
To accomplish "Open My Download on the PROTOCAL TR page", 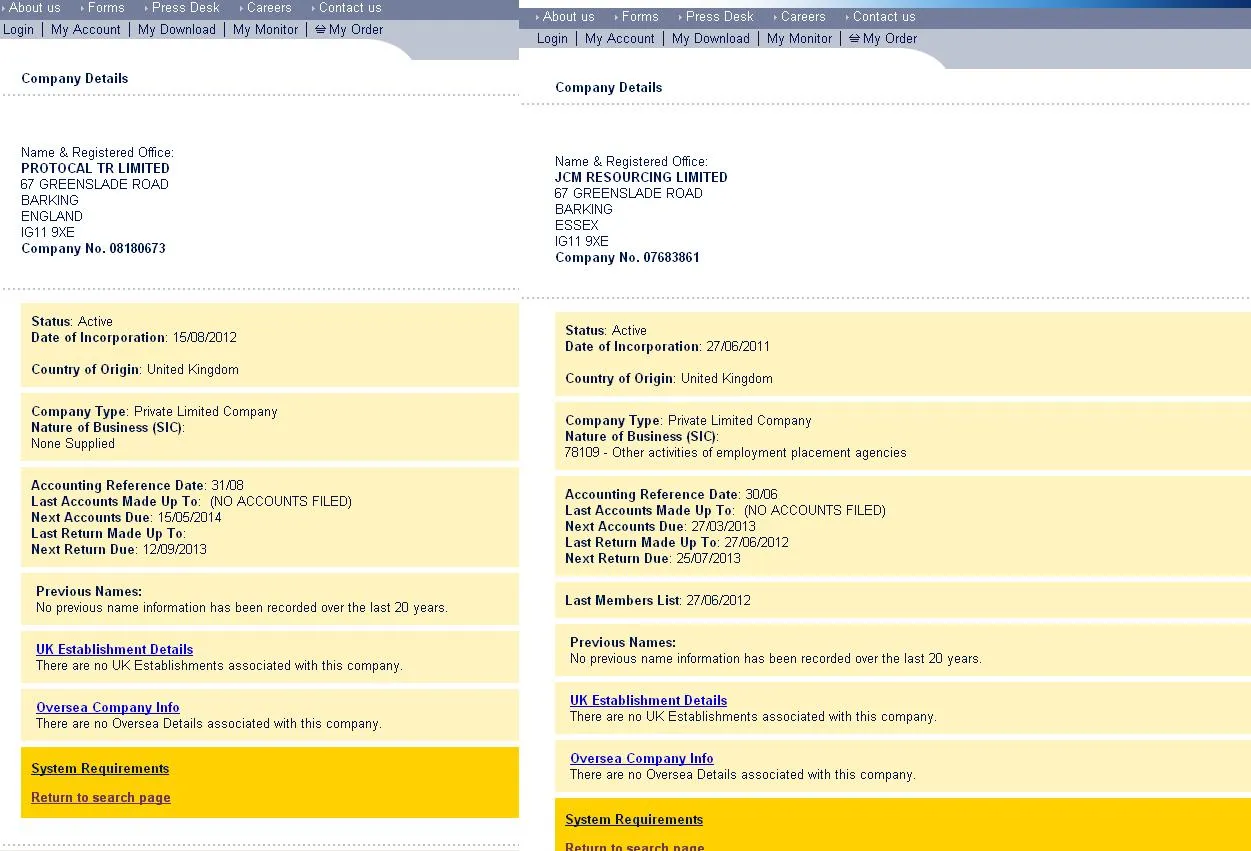I will pyautogui.click(x=177, y=30).
